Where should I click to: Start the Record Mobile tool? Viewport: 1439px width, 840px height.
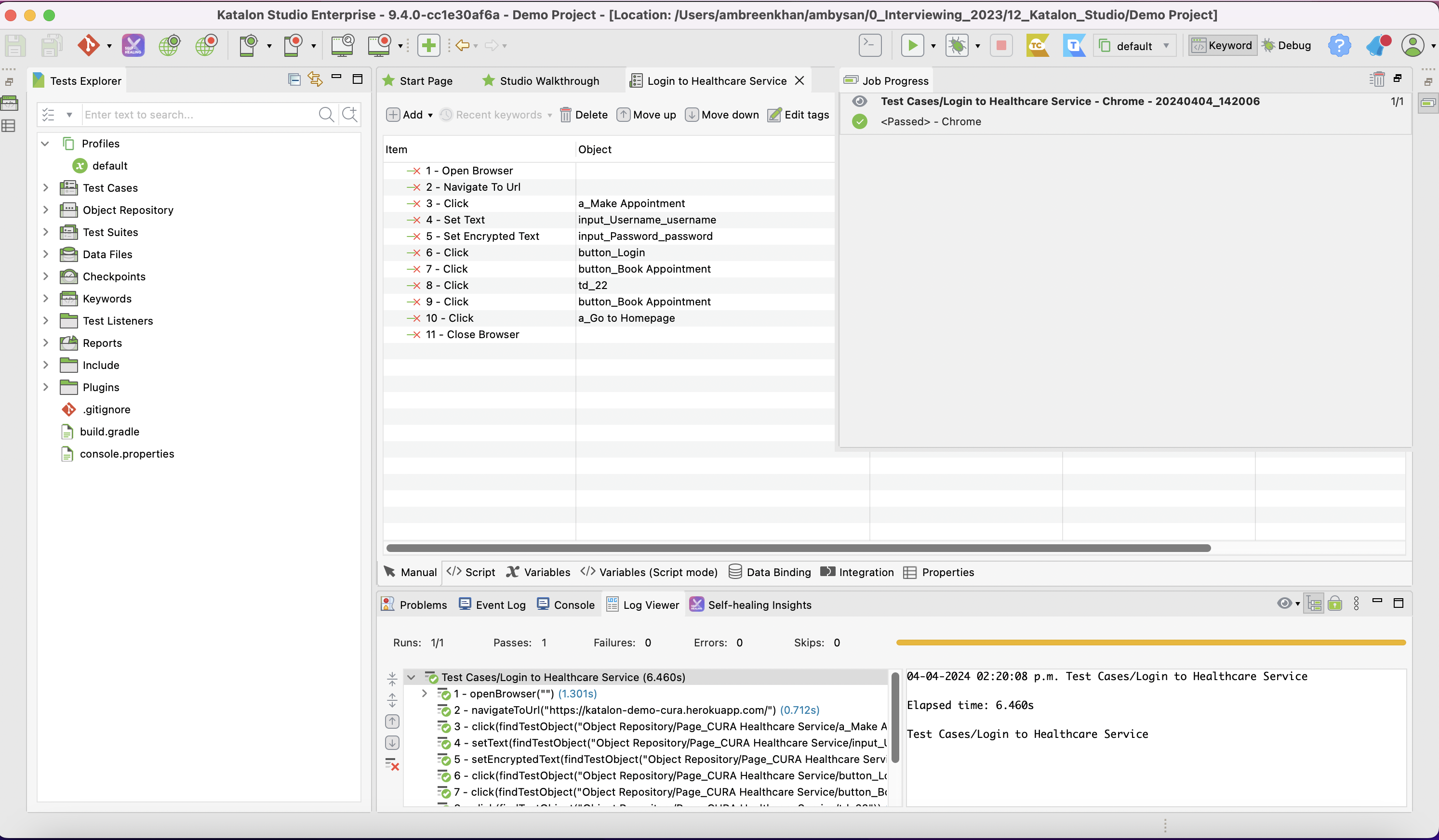coord(293,46)
